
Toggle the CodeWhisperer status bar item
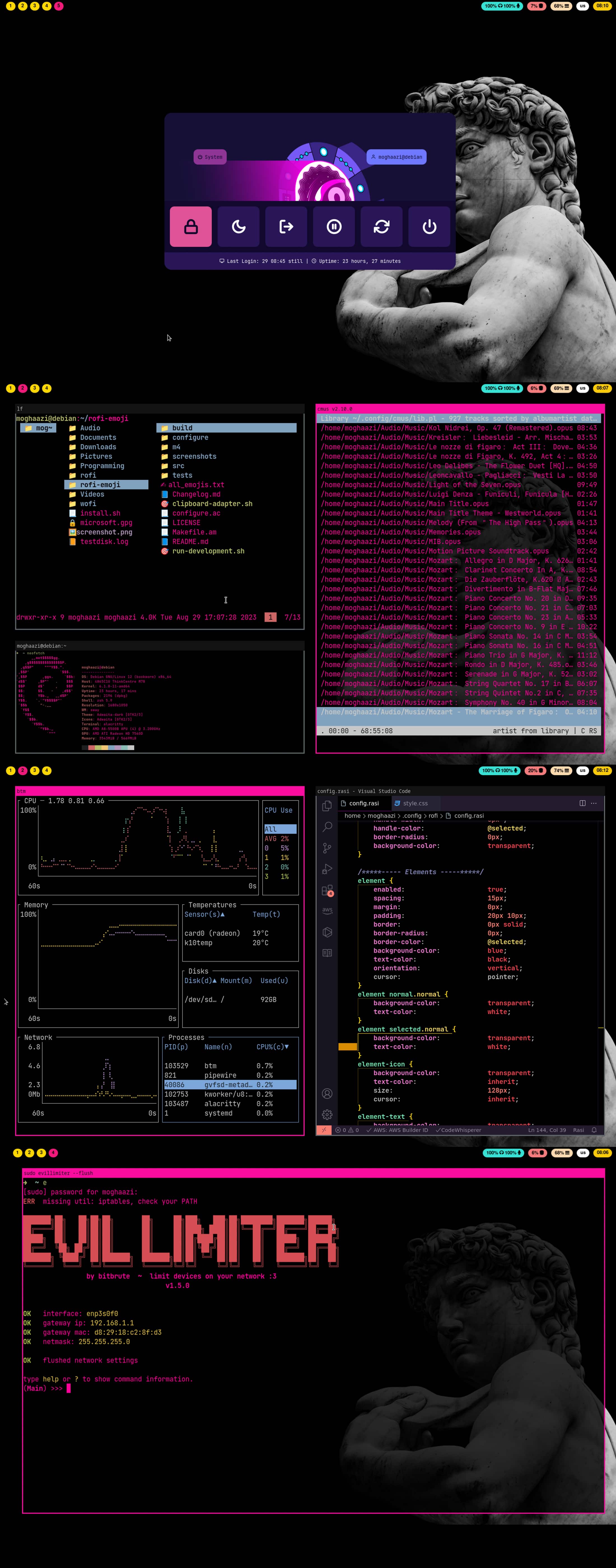(458, 1130)
